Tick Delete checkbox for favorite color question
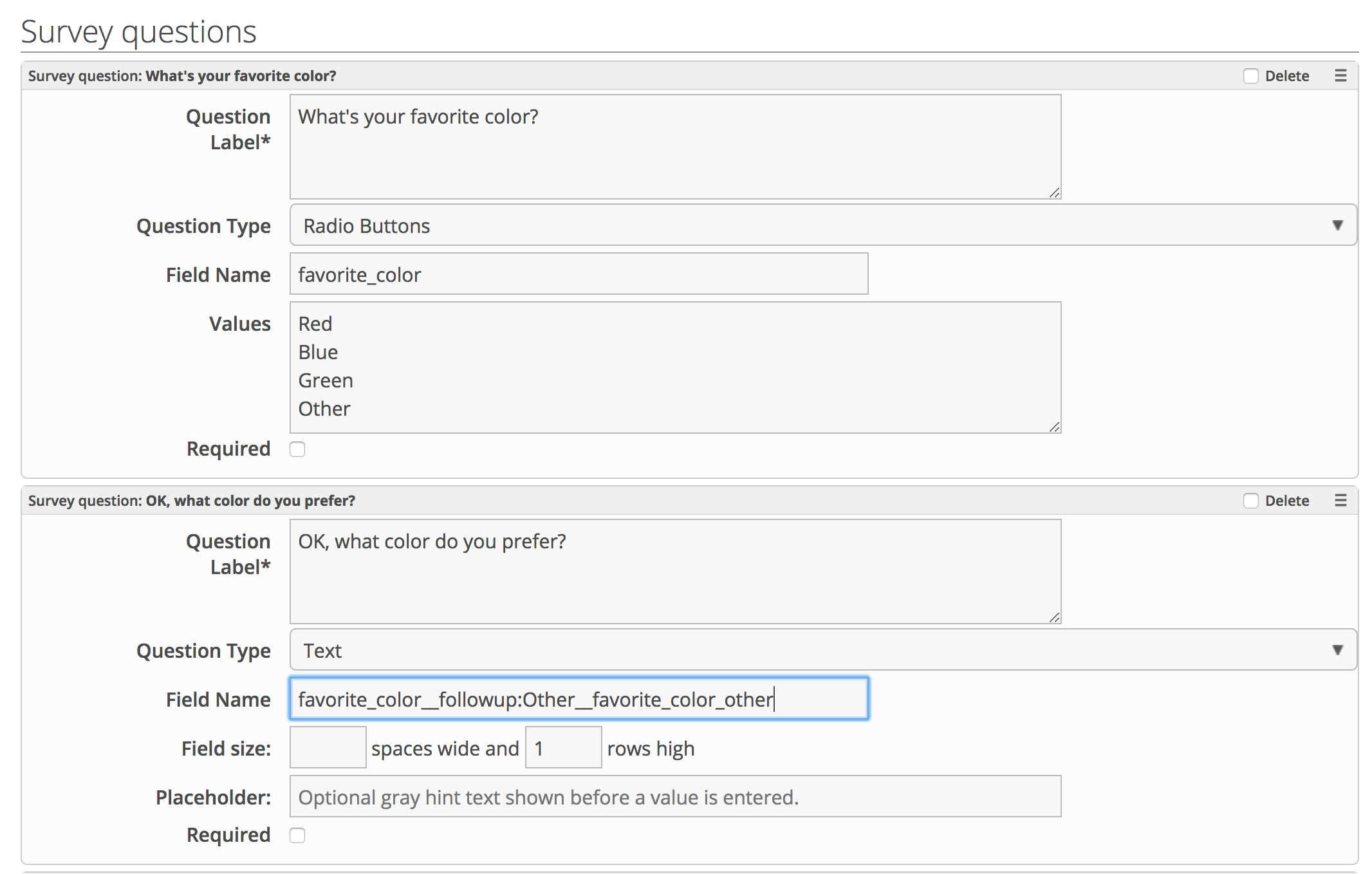This screenshot has width=1372, height=874. [x=1250, y=76]
